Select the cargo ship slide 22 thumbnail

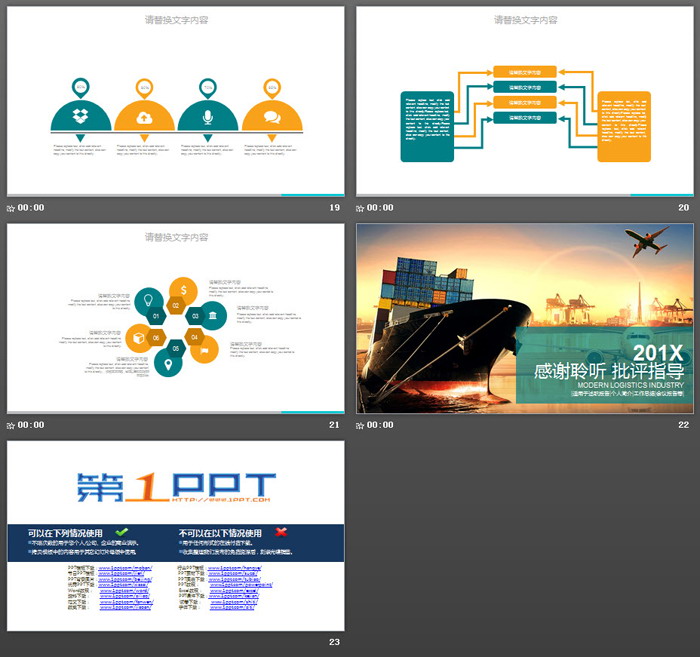[525, 318]
